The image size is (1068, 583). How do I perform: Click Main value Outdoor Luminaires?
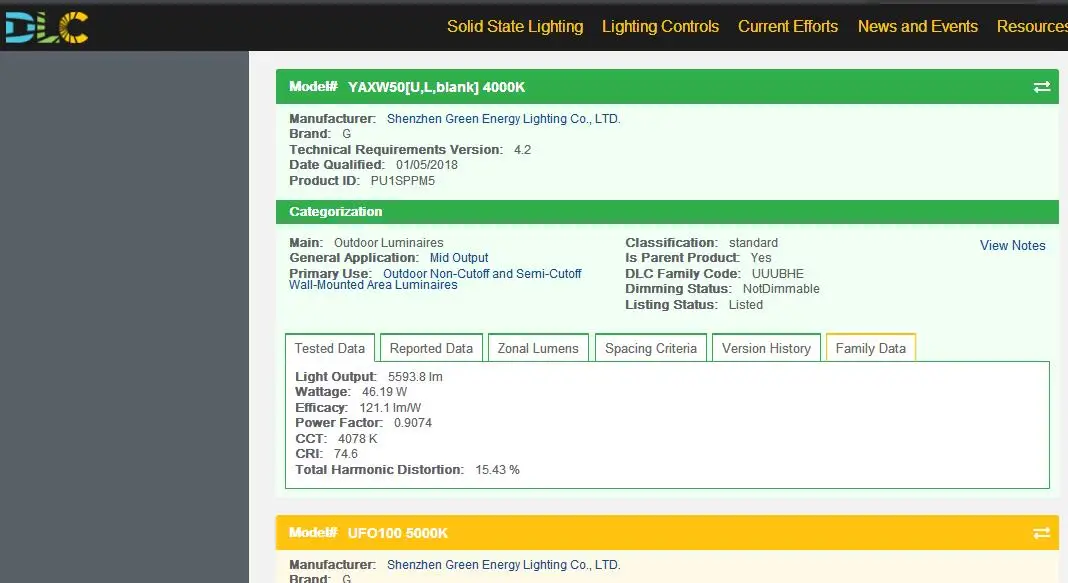tap(388, 242)
